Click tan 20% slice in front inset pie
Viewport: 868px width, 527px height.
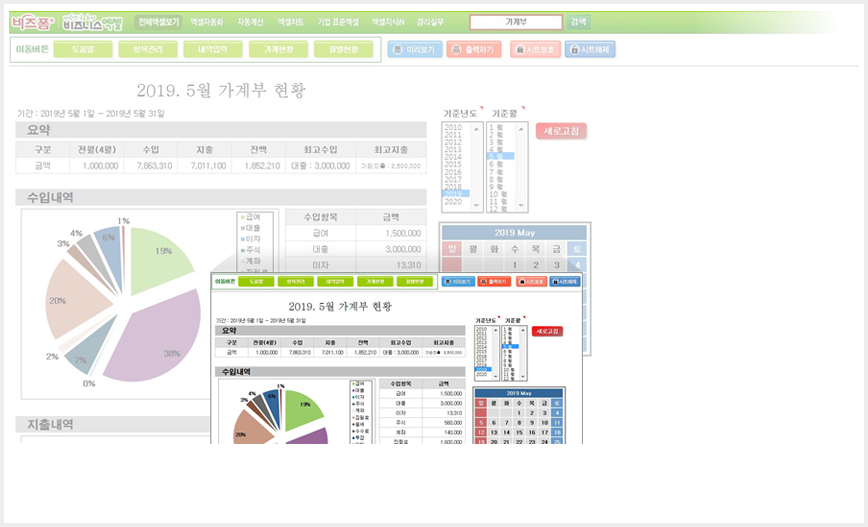pyautogui.click(x=252, y=426)
